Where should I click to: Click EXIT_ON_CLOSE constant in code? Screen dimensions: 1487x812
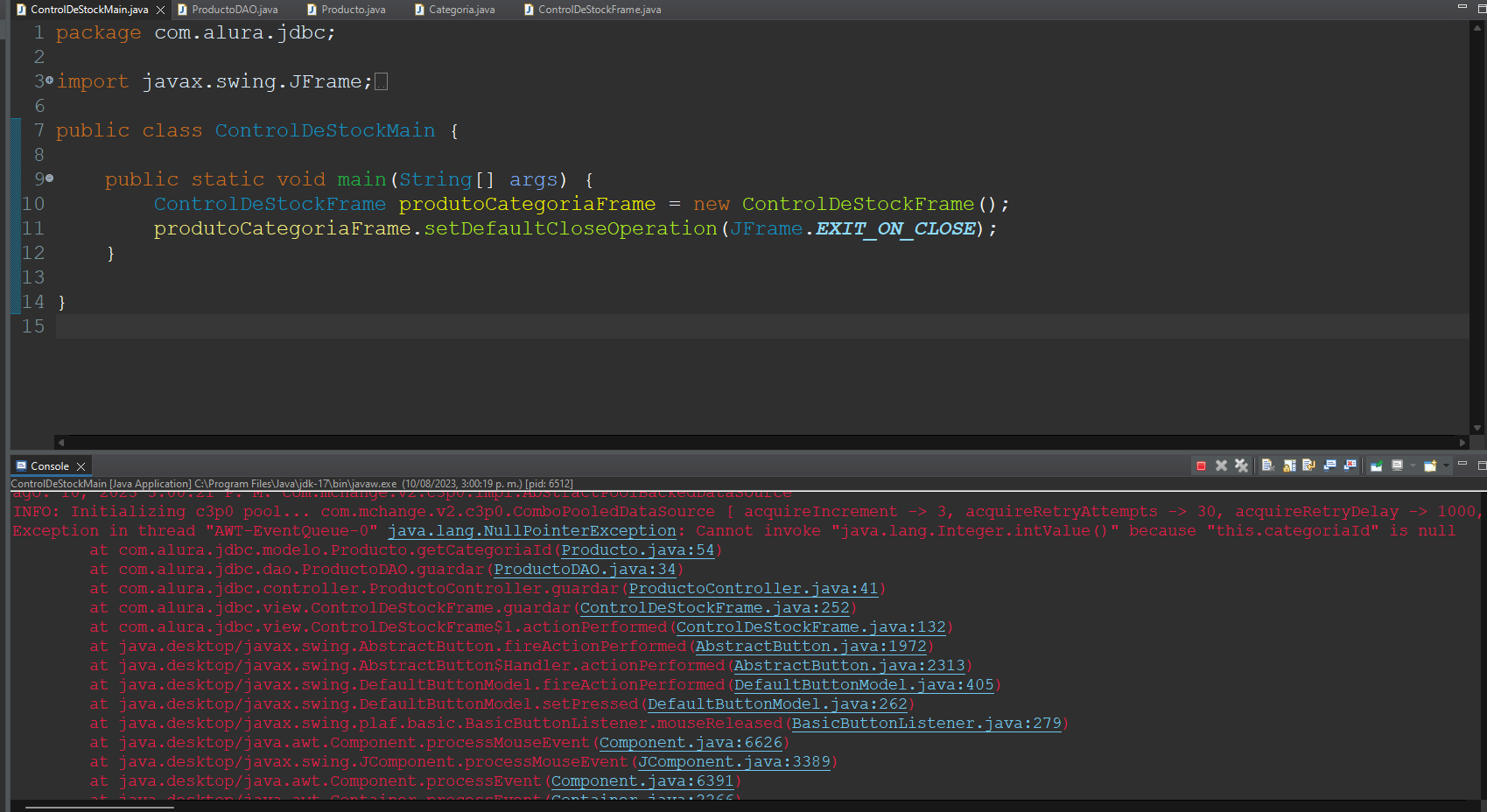coord(895,228)
